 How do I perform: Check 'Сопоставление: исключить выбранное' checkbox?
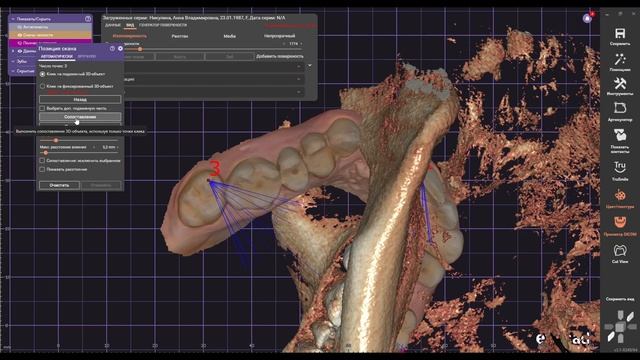pos(42,161)
